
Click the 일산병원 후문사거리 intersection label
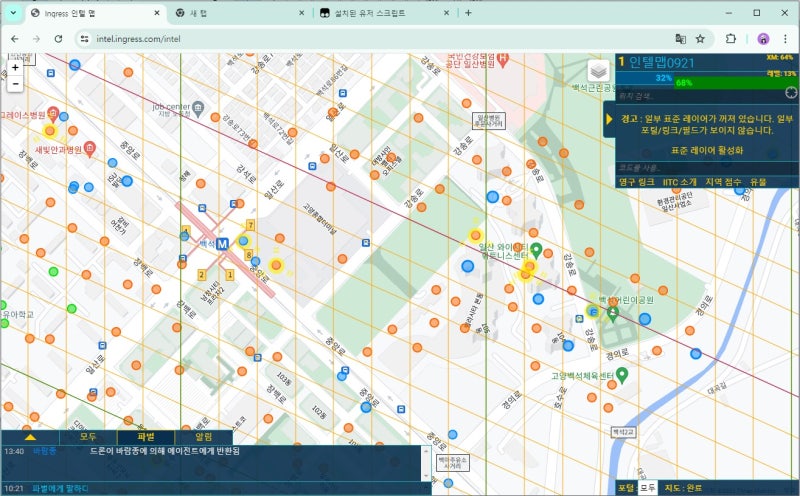point(489,120)
